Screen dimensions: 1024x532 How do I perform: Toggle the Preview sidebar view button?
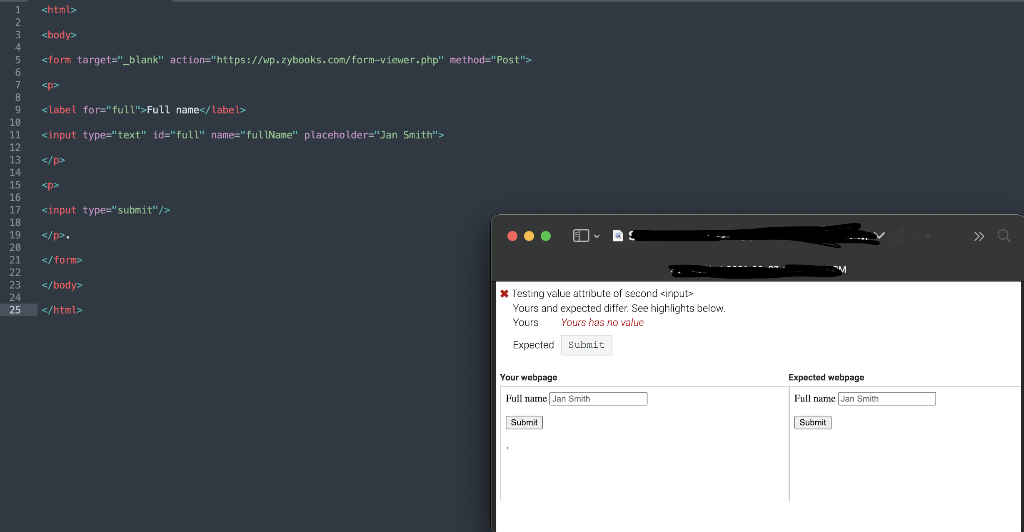[x=581, y=236]
